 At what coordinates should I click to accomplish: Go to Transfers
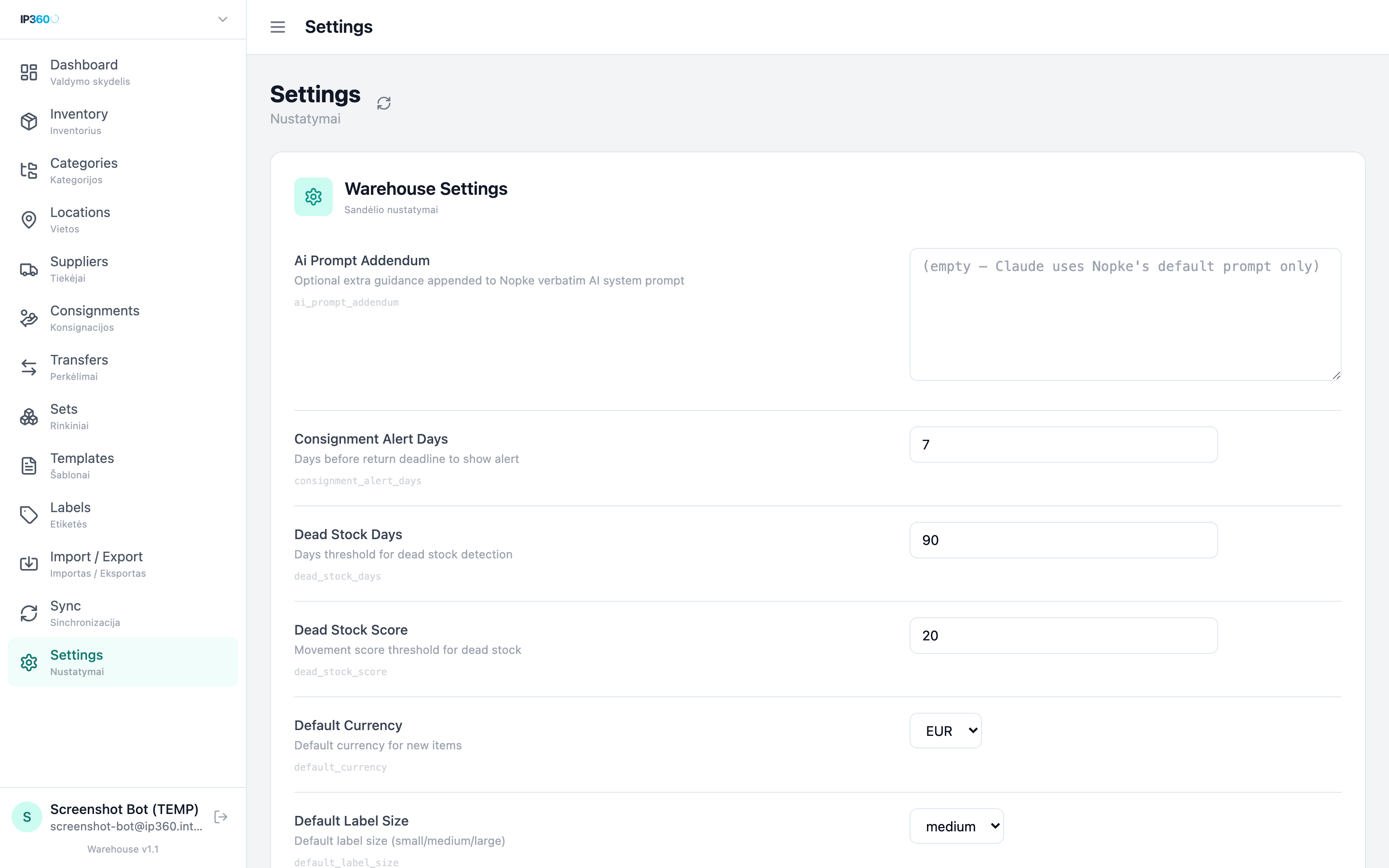point(123,367)
